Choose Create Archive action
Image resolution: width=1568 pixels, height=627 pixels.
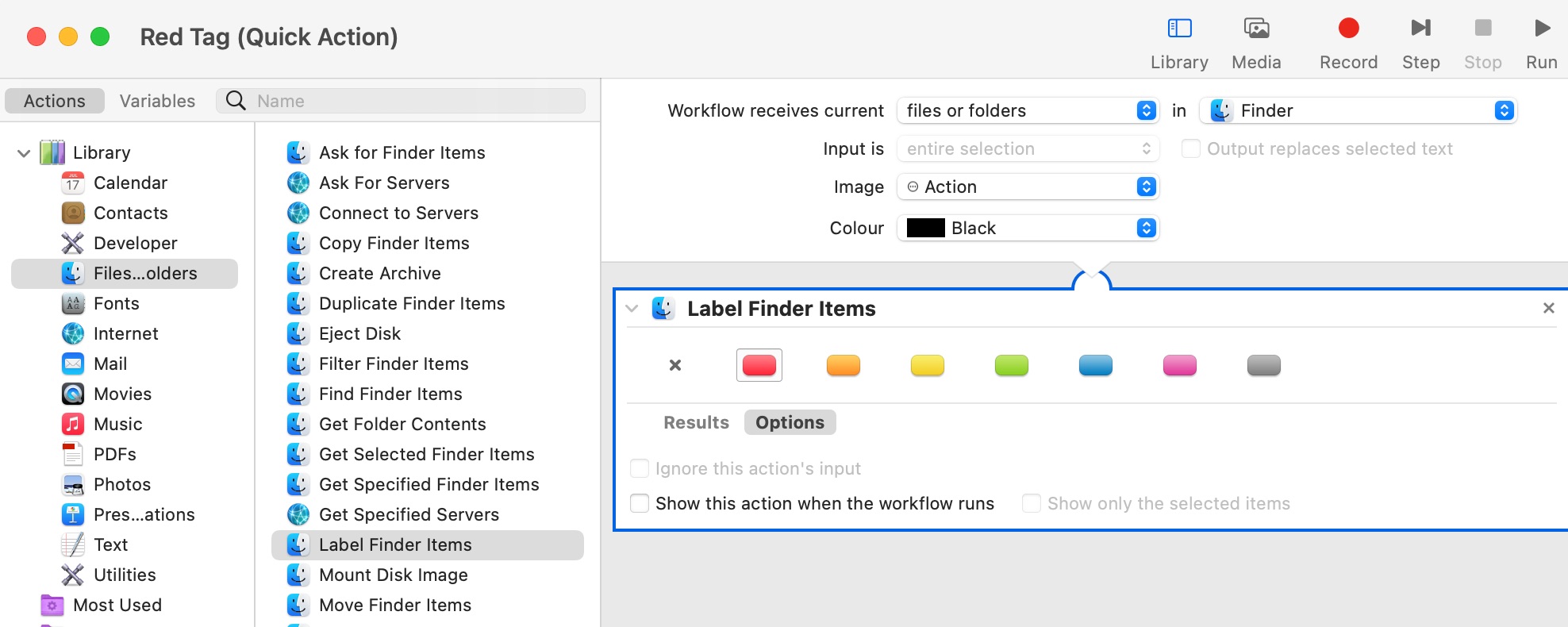point(379,273)
